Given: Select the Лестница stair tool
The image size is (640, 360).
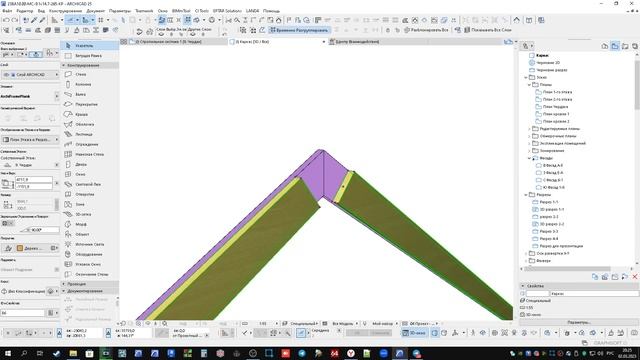Looking at the screenshot, I should [90, 134].
